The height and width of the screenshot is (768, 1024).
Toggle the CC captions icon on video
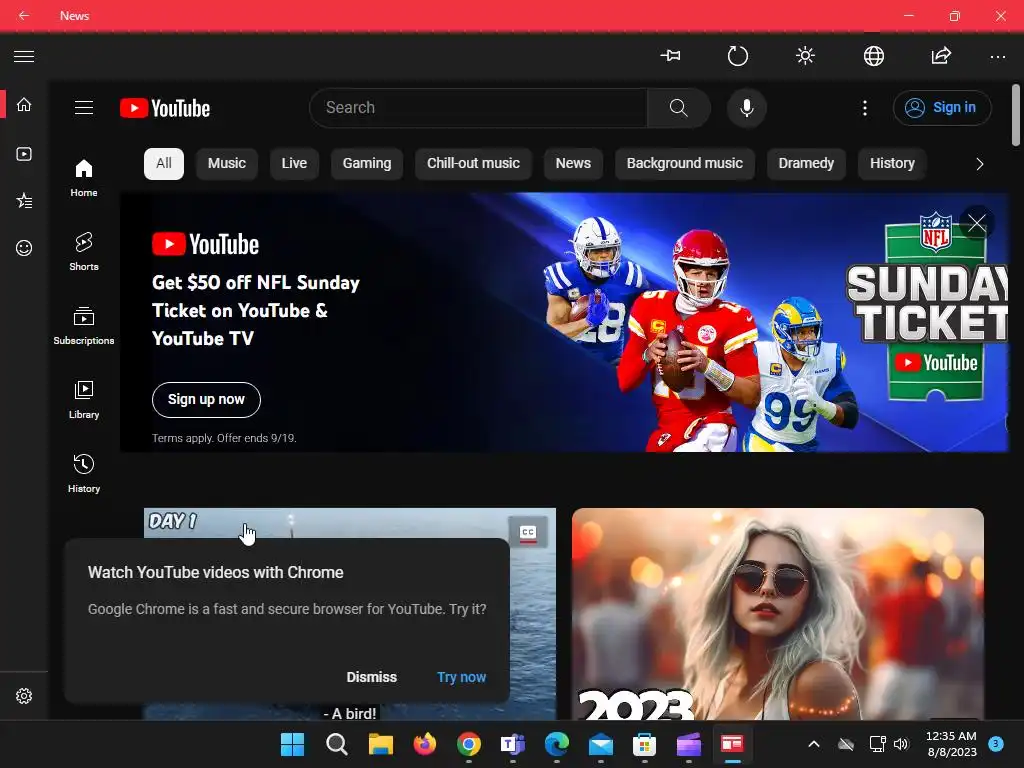[x=528, y=533]
